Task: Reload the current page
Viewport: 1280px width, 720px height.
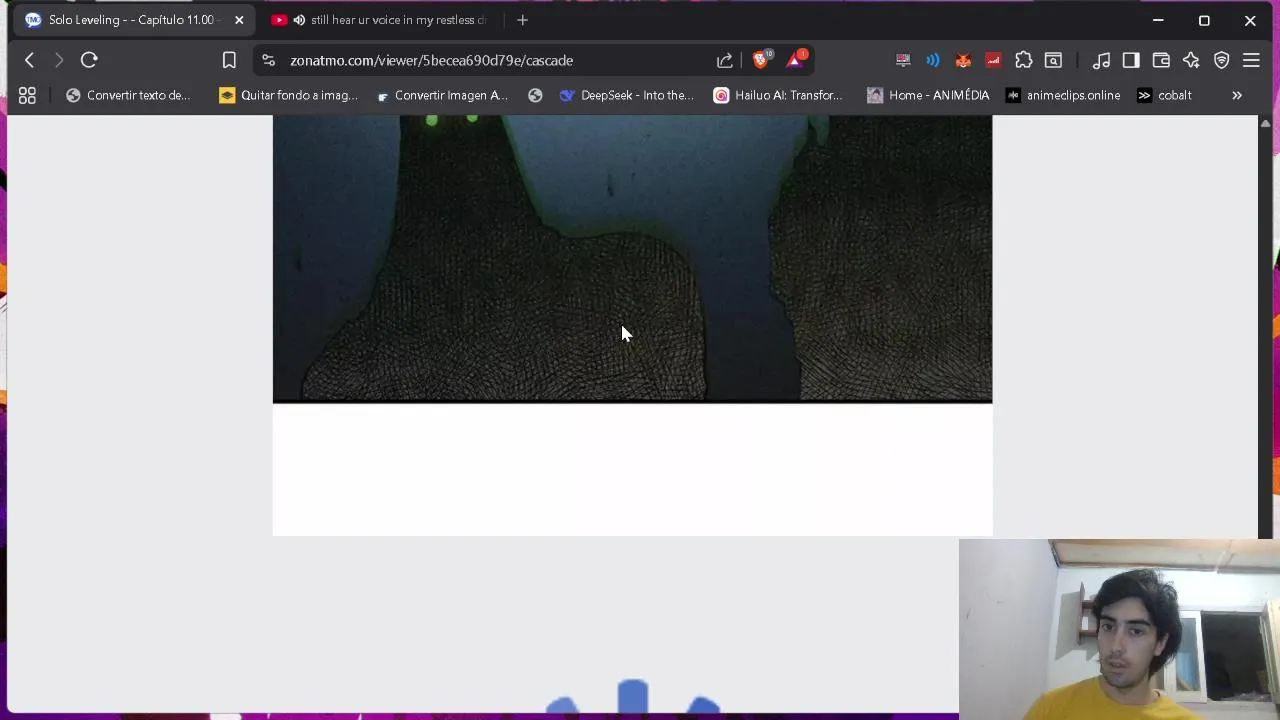Action: (x=89, y=60)
